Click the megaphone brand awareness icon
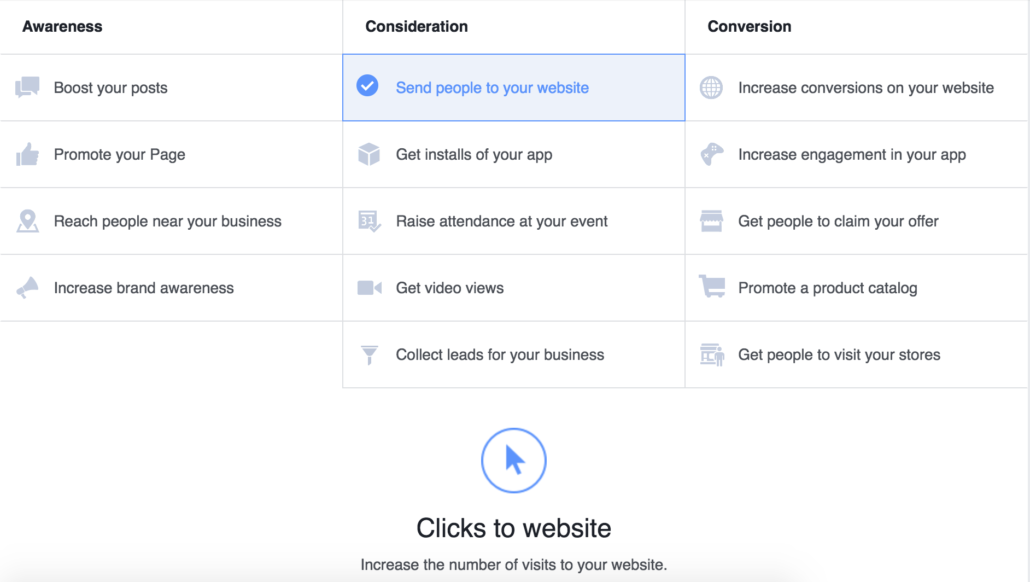Screen dimensions: 1030x582 point(27,288)
